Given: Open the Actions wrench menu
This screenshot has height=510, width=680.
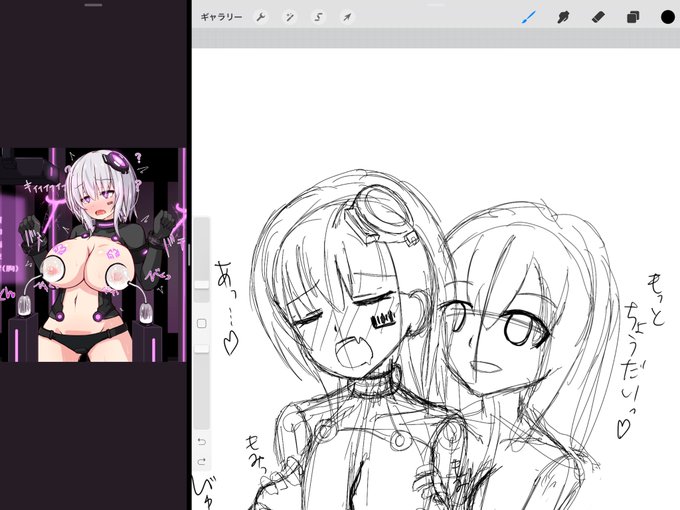Looking at the screenshot, I should point(261,17).
